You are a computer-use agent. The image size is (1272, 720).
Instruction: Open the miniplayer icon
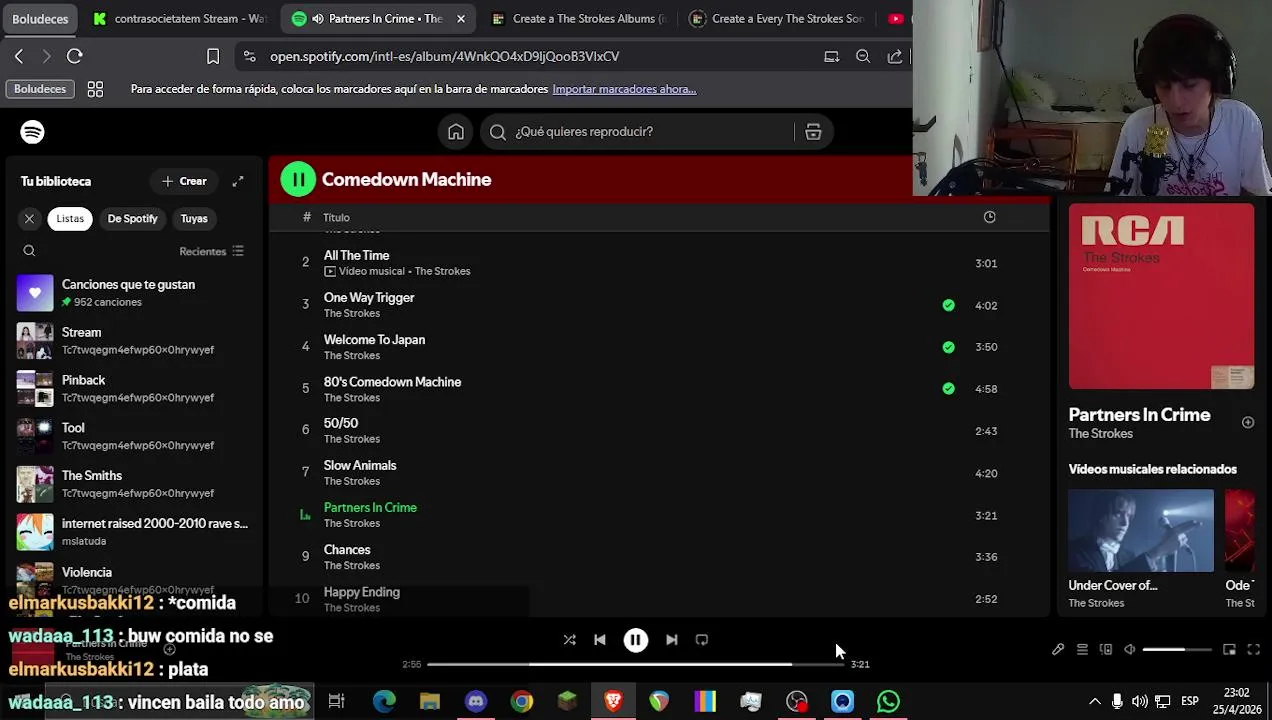pyautogui.click(x=1229, y=650)
